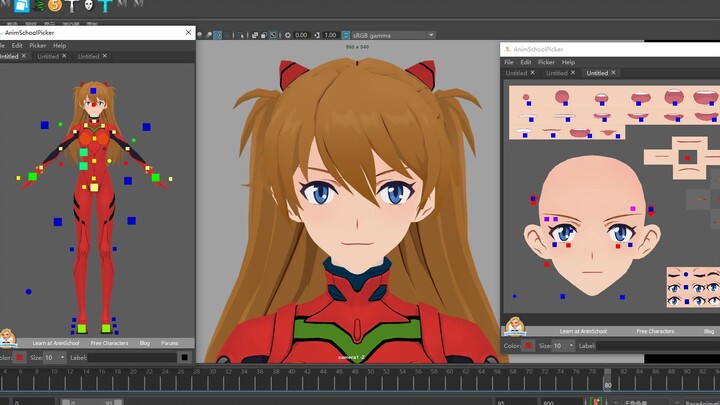Open Picker menu in right AnimSchoolPicker
720x405 pixels.
click(x=546, y=62)
